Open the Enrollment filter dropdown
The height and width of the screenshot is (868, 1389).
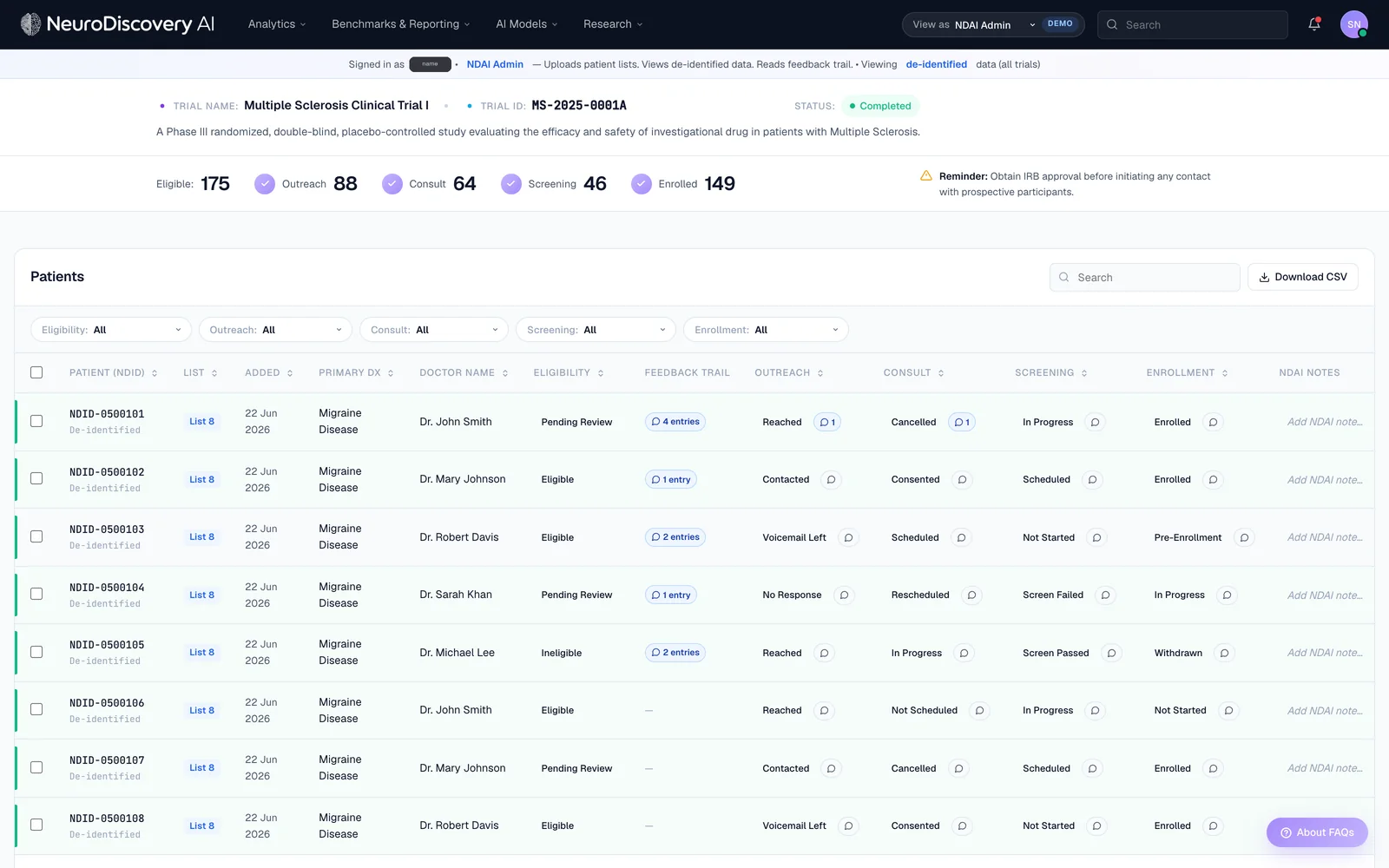(x=766, y=330)
